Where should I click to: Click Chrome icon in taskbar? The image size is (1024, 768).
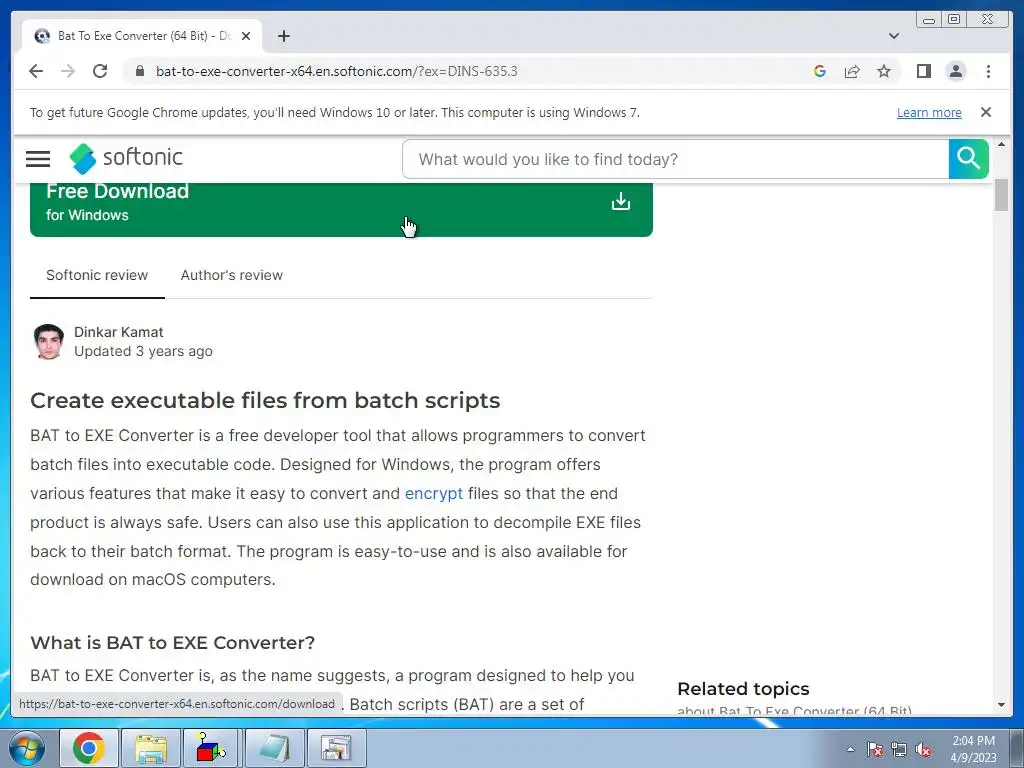[89, 748]
